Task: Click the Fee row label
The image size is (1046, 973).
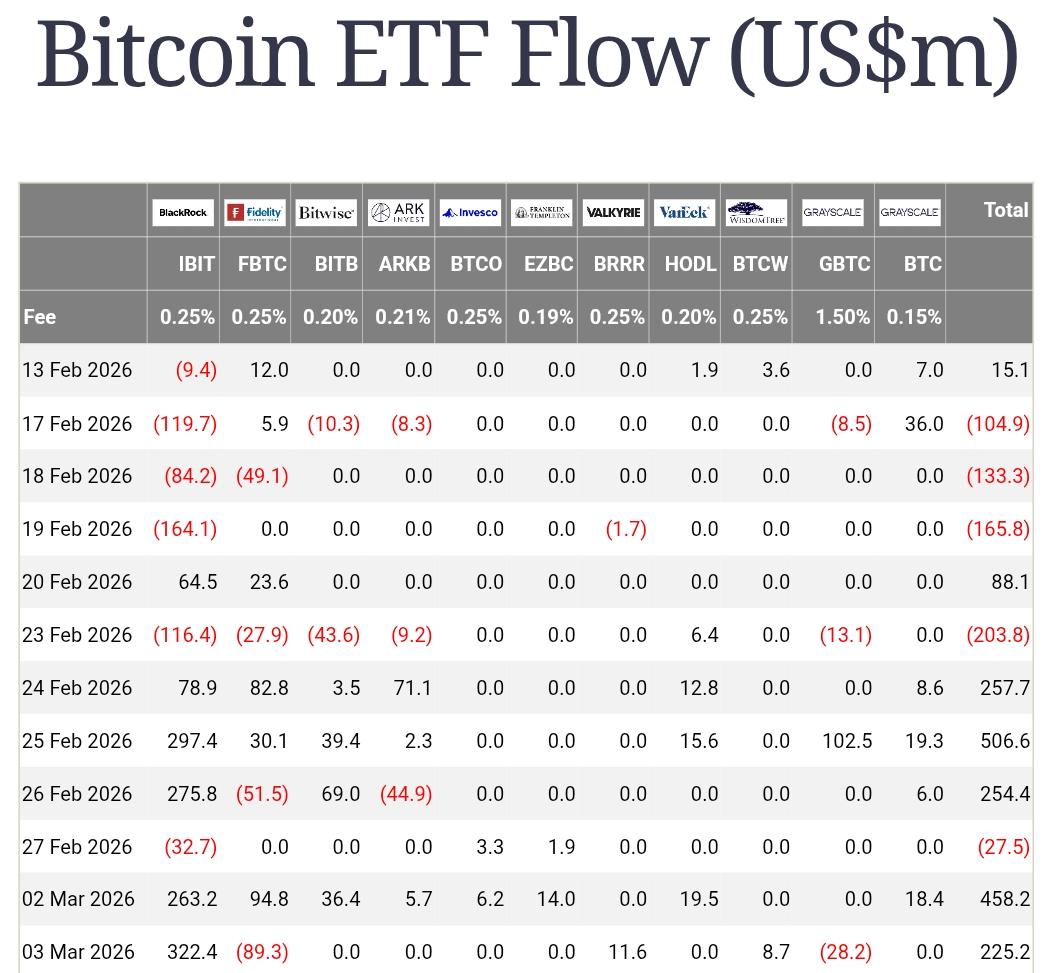Action: [40, 317]
